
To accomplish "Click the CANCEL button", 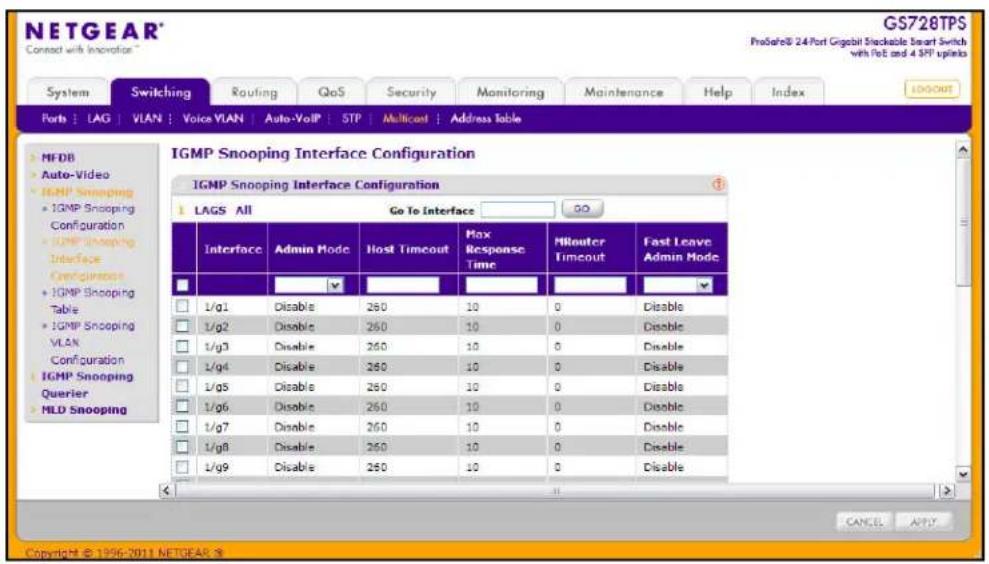I will click(x=864, y=522).
